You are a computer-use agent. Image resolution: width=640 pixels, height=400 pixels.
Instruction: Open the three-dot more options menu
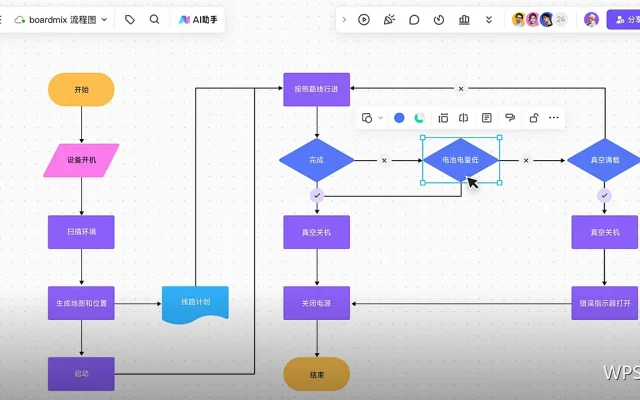click(553, 118)
